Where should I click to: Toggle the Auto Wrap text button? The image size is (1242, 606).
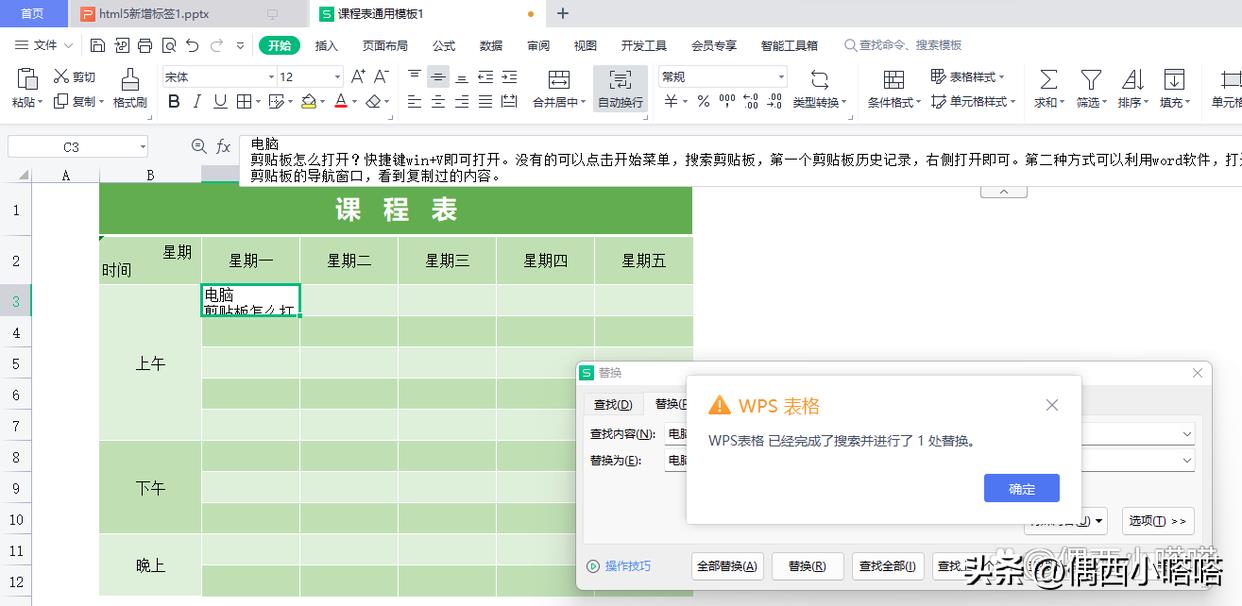pos(620,88)
